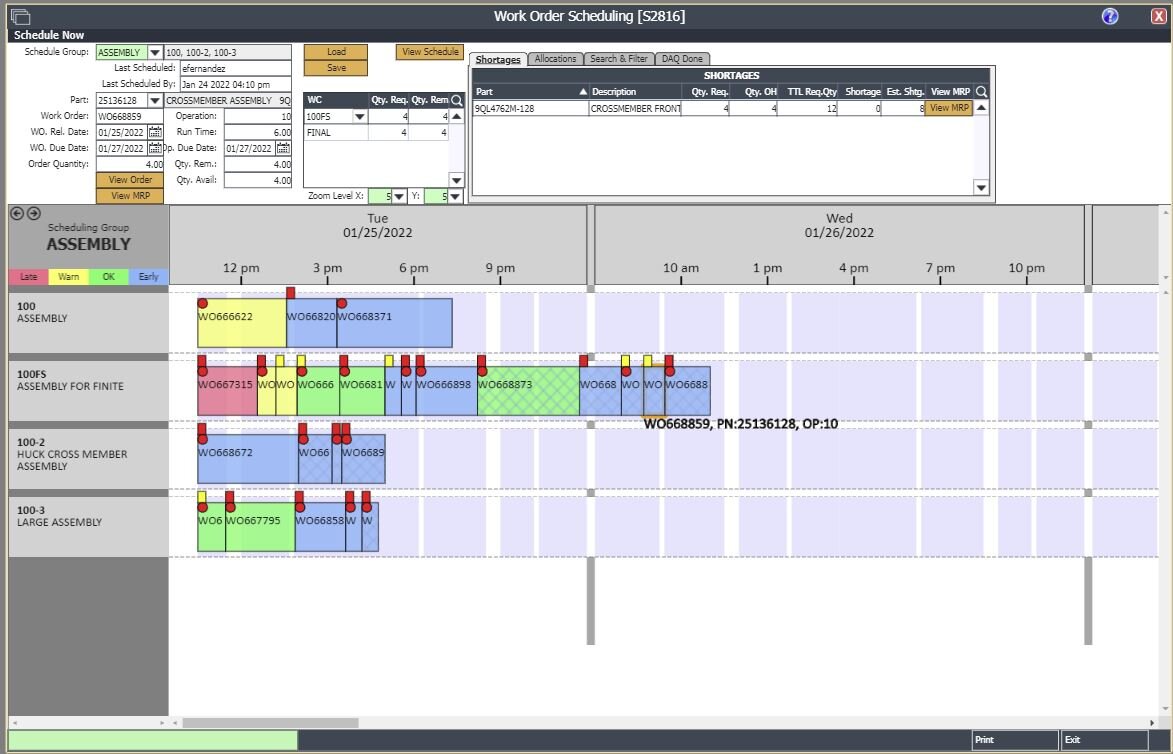Click the search magnifier in the Shortages grid
The image size is (1173, 754).
pos(981,92)
